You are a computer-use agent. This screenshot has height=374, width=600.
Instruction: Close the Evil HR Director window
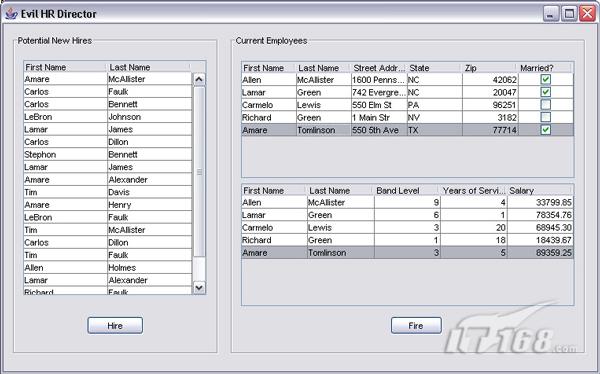point(587,14)
